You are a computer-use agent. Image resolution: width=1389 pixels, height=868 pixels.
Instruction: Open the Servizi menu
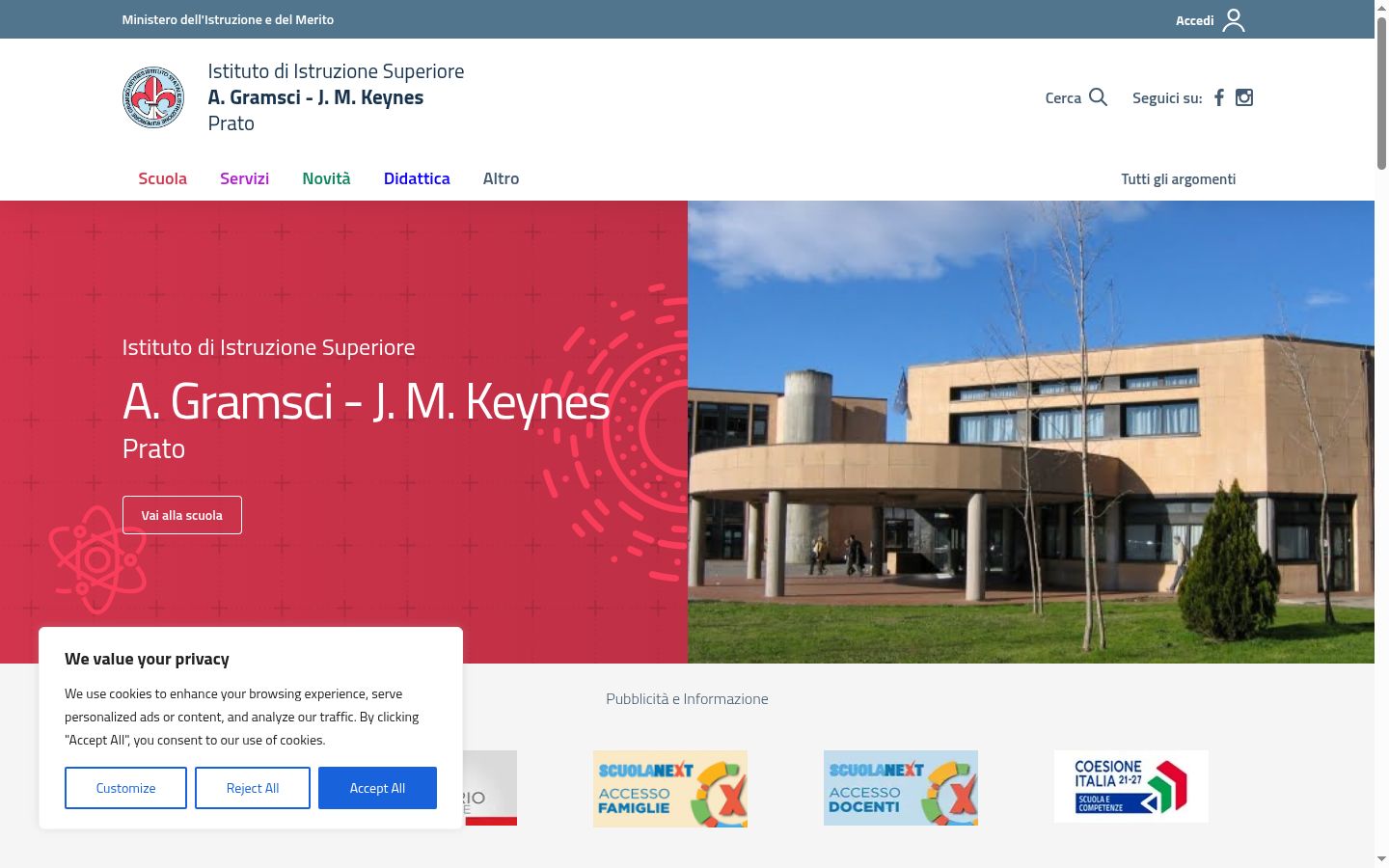[244, 178]
